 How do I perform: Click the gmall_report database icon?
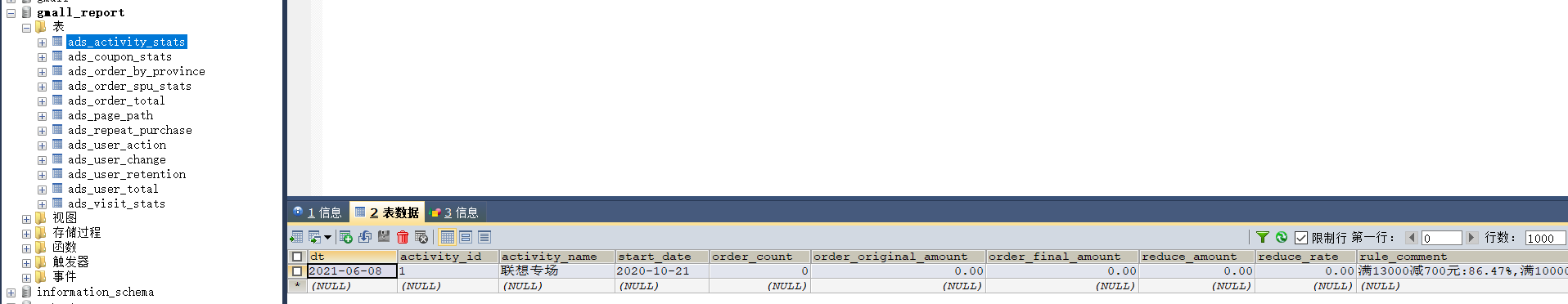click(26, 12)
